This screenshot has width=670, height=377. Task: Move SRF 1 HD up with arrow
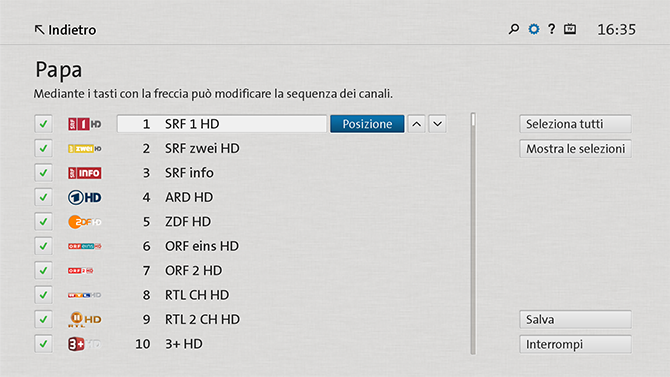(x=417, y=124)
